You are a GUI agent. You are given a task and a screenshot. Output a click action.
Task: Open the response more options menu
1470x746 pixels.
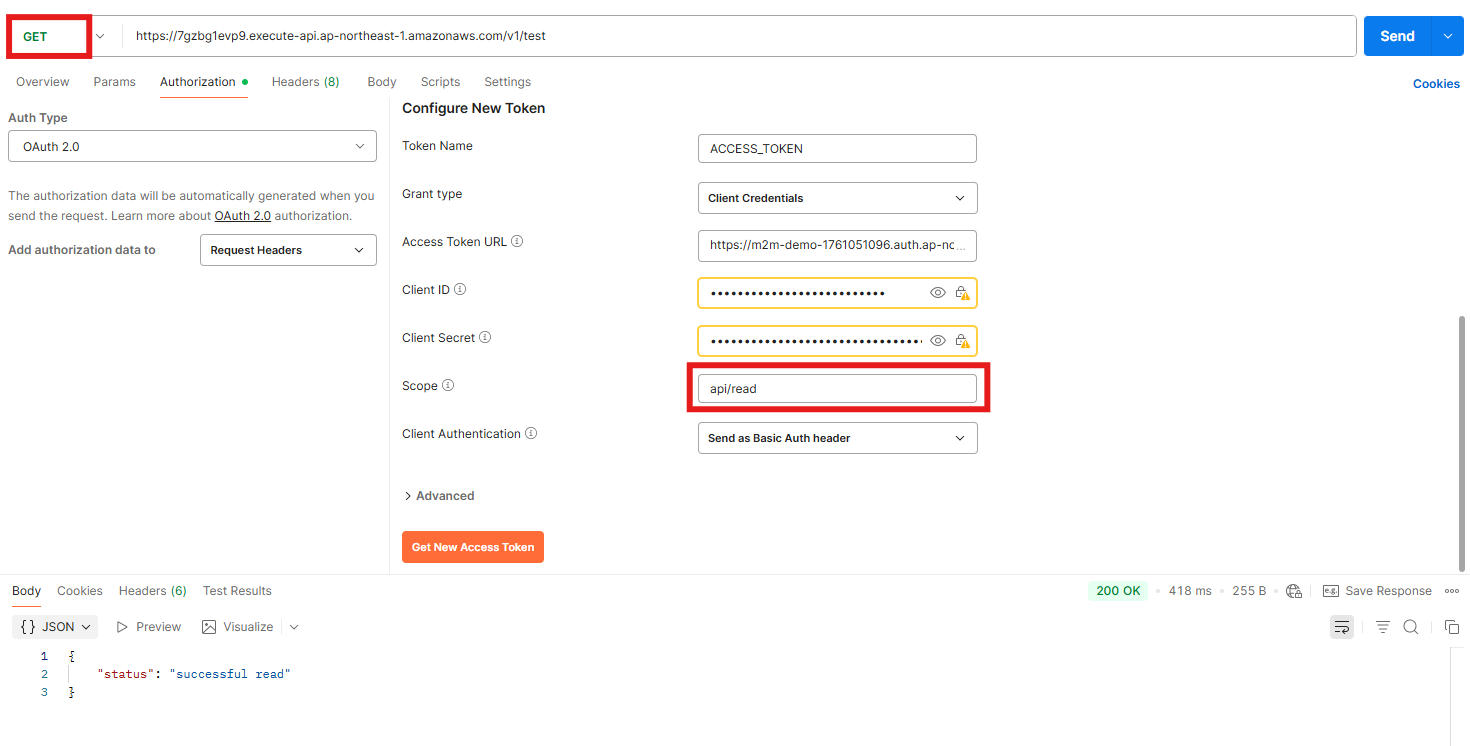tap(1452, 591)
